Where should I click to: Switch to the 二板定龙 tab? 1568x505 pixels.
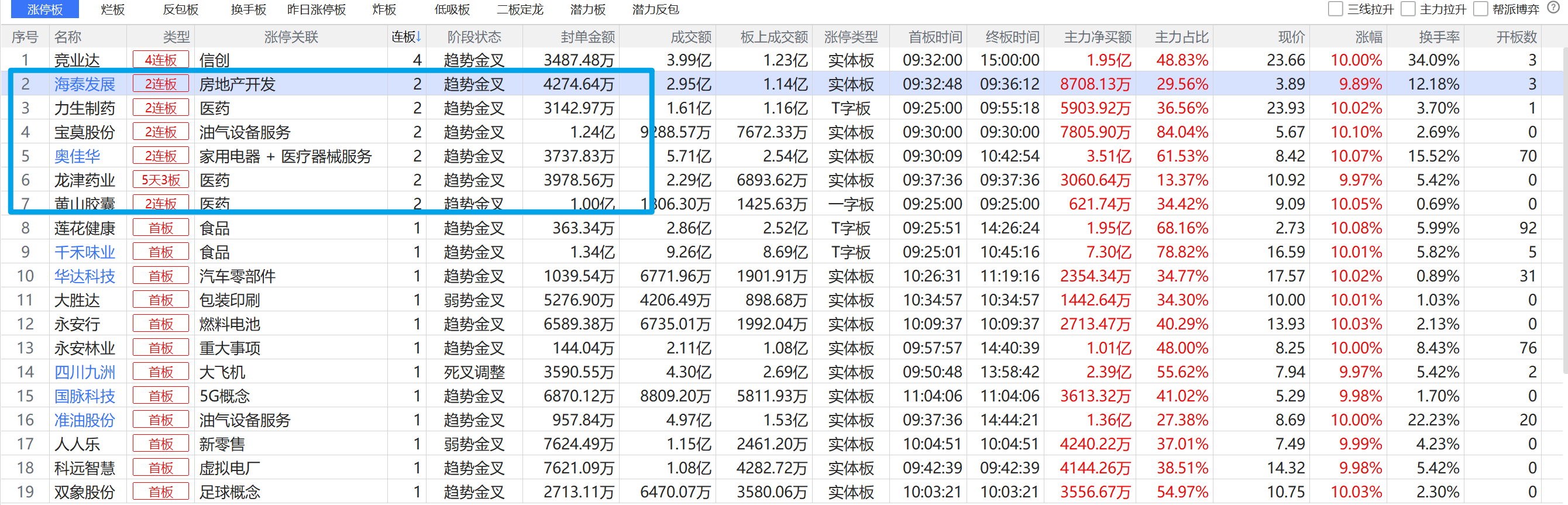point(520,9)
